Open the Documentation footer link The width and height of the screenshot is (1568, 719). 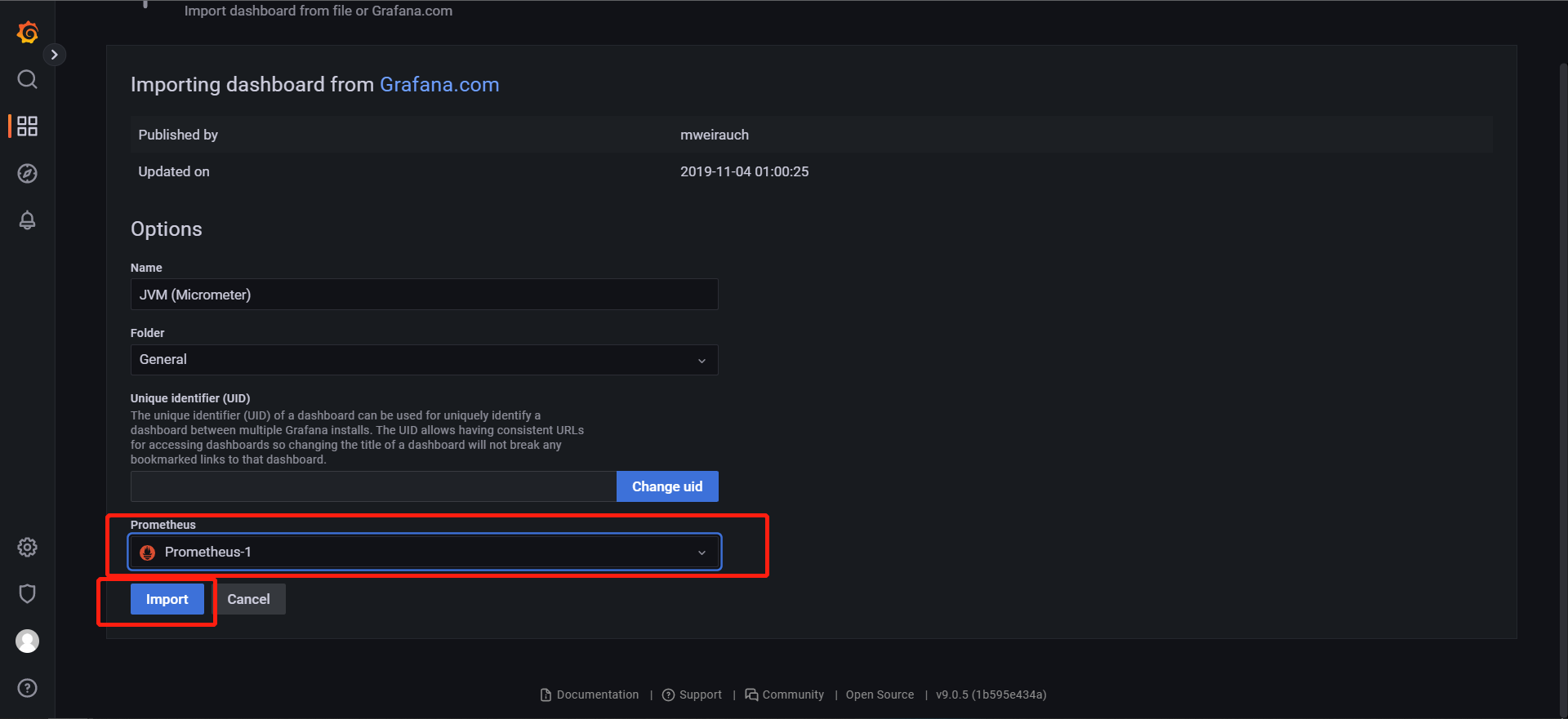click(590, 695)
